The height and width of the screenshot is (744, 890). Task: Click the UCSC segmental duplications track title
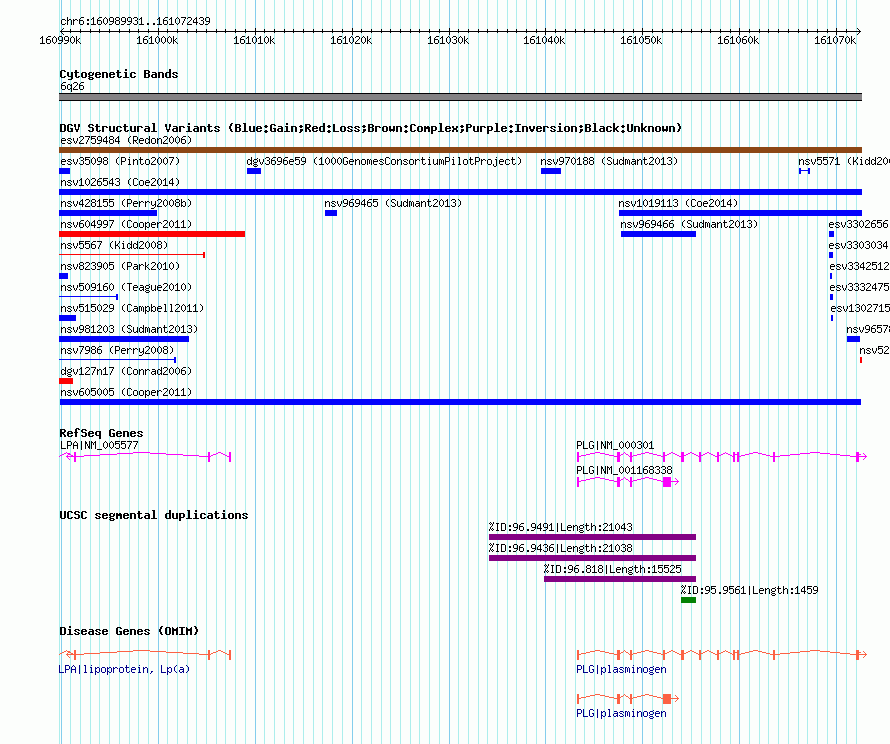coord(154,515)
